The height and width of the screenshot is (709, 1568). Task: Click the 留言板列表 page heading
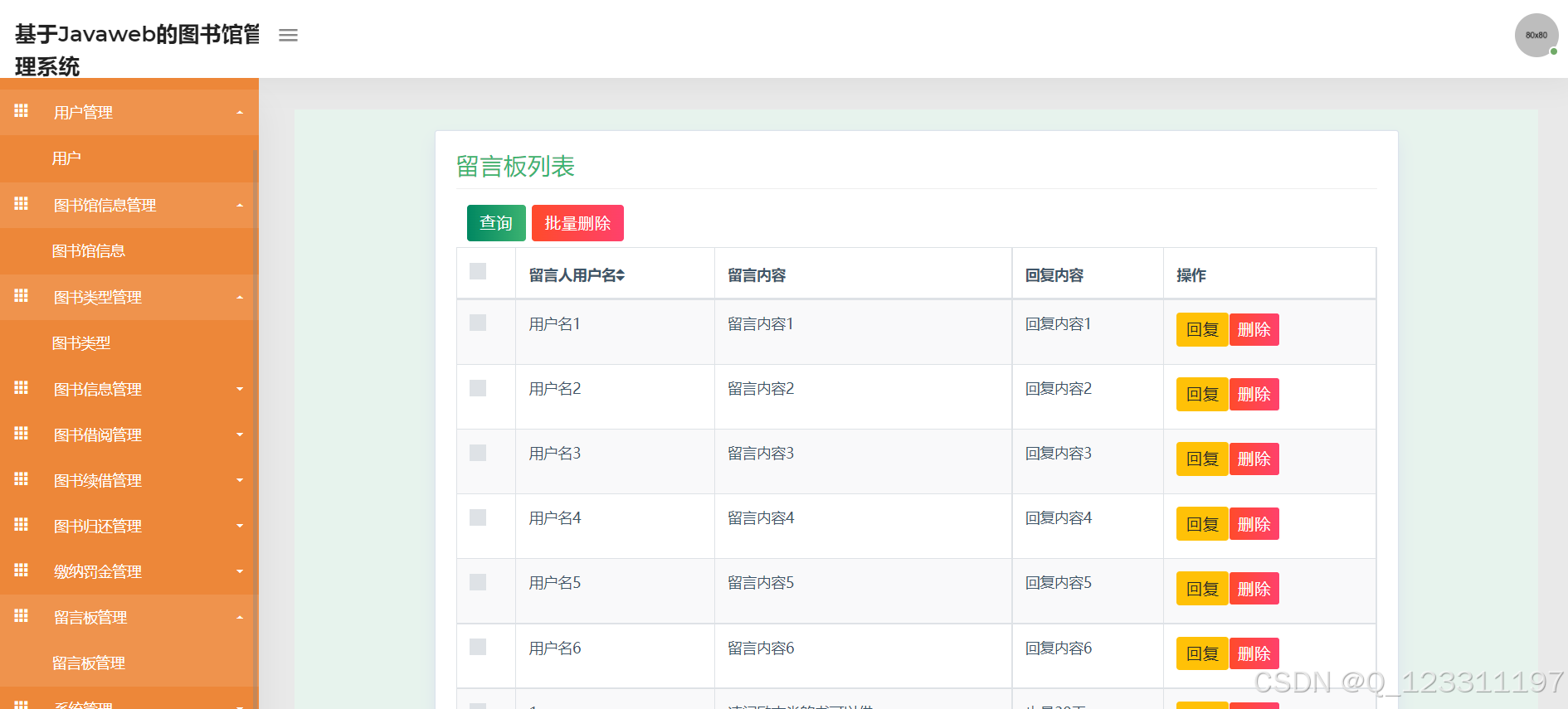515,166
